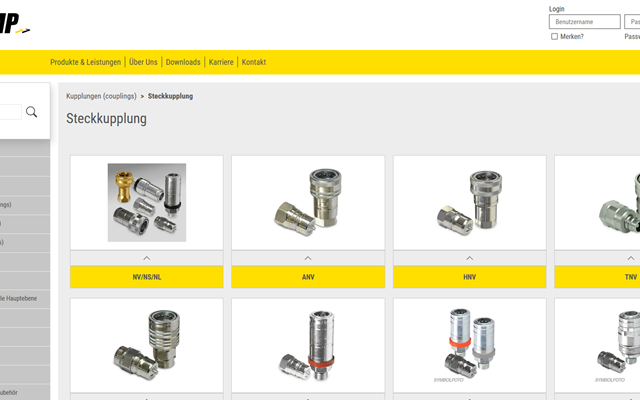Click the company logo
This screenshot has height=400, width=640.
coord(14,24)
